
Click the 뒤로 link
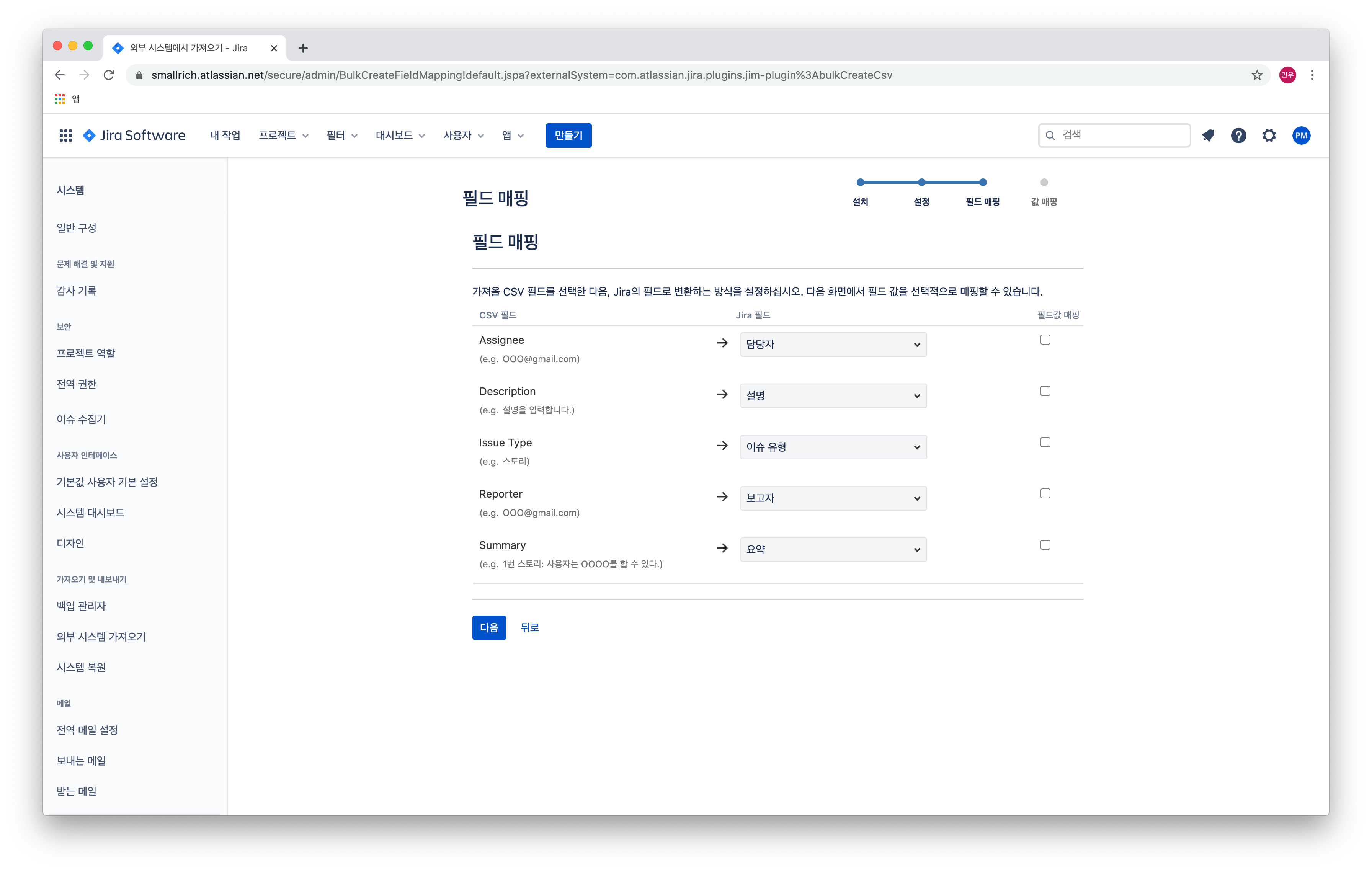[x=529, y=628]
